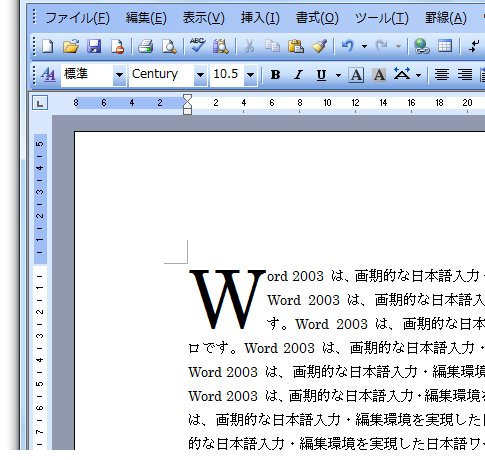Print the document using the printer icon
Viewport: 485px width, 460px height.
[x=146, y=46]
